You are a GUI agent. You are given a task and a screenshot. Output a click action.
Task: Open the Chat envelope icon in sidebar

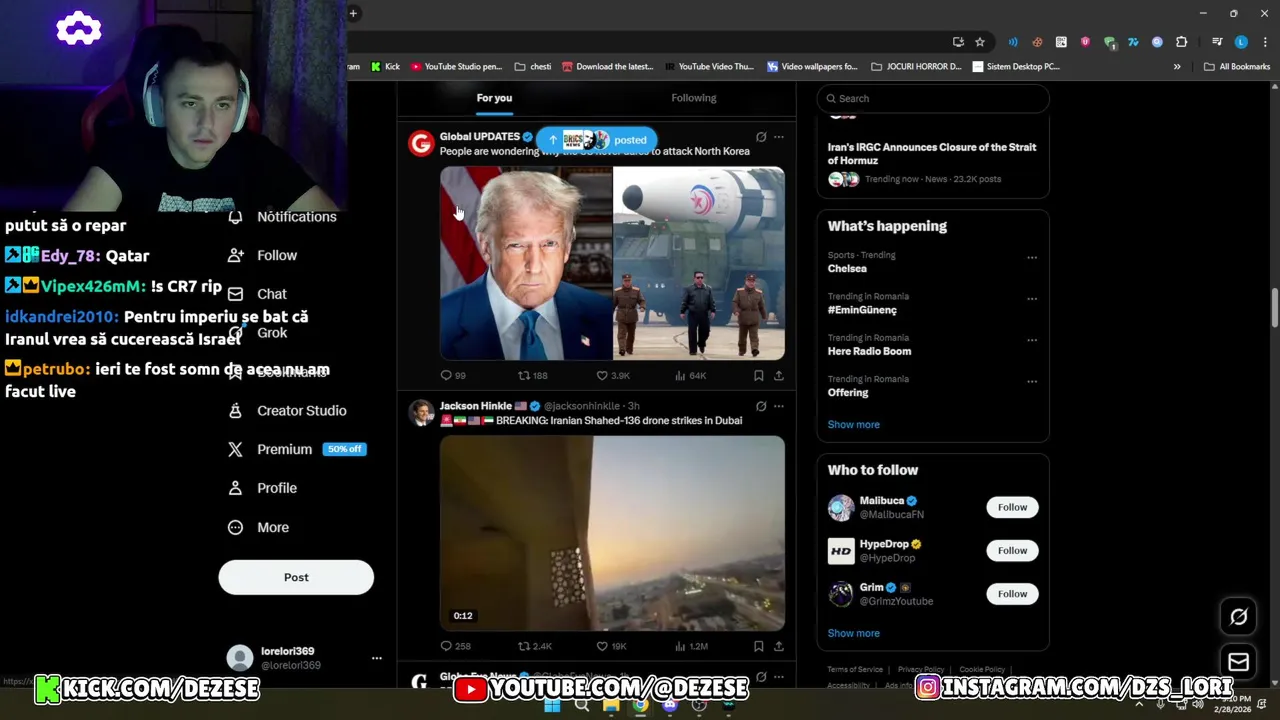pyautogui.click(x=235, y=294)
